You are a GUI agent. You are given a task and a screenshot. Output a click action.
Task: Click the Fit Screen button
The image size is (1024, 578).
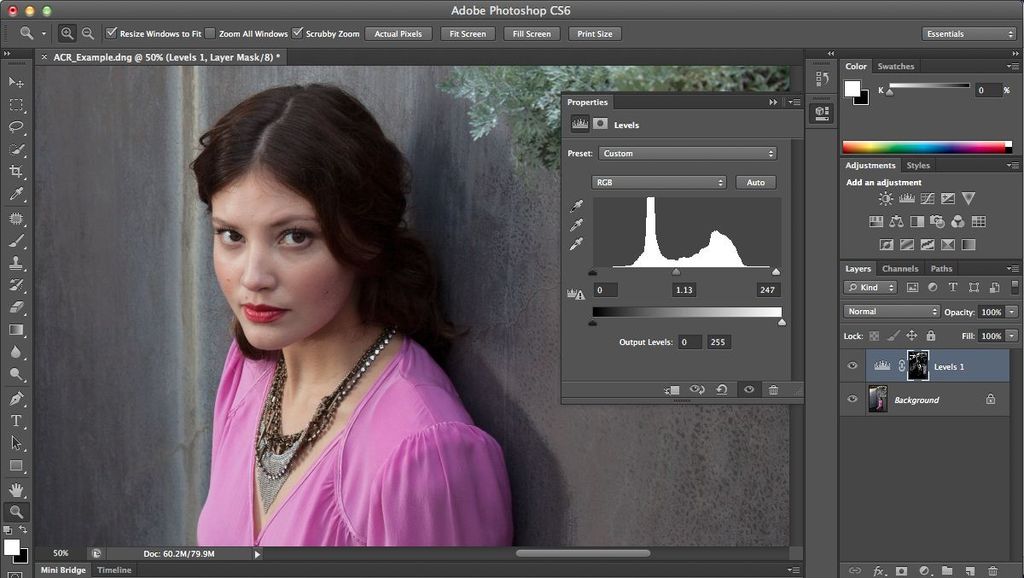pos(467,34)
